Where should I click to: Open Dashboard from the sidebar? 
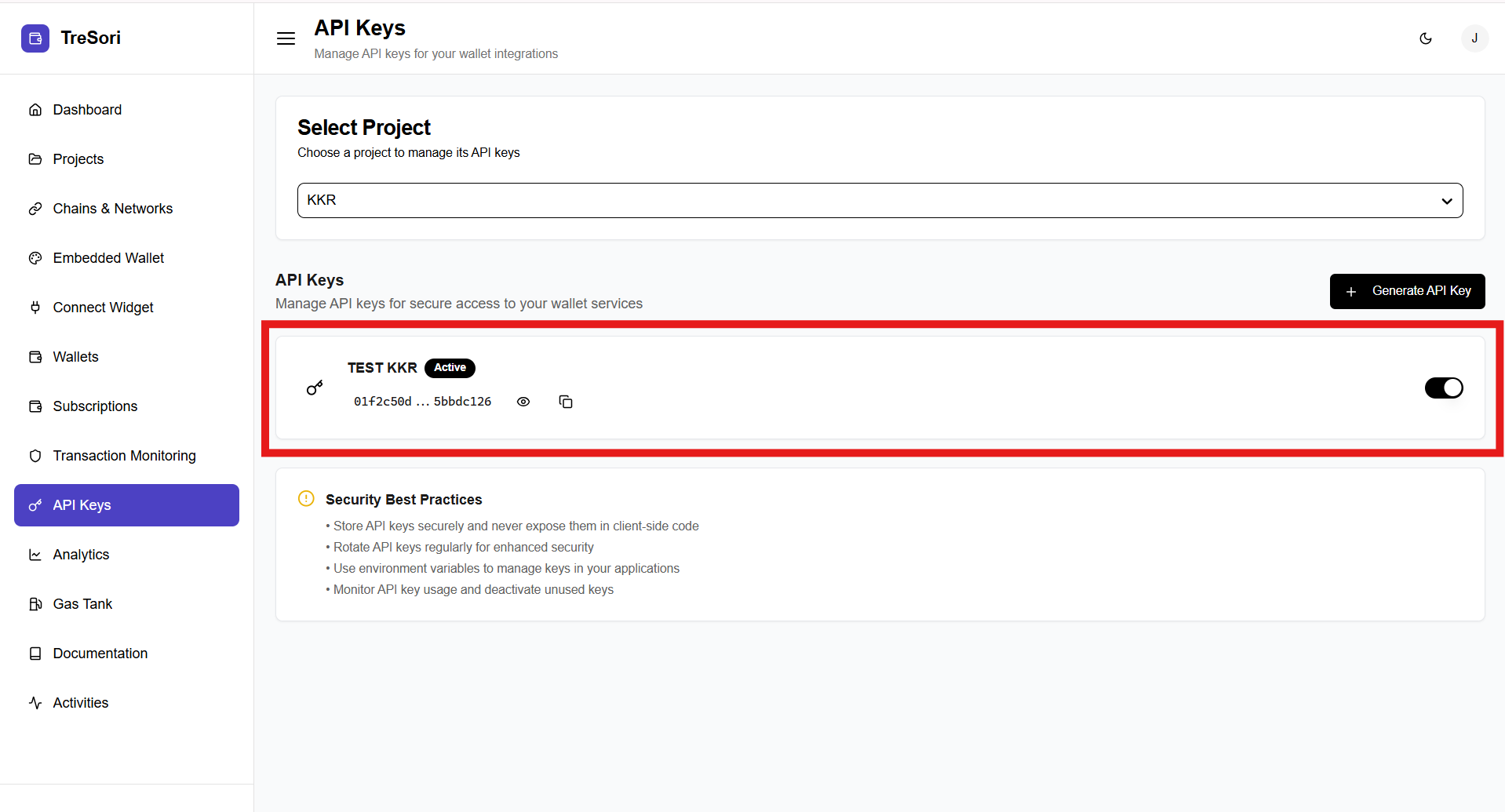(x=87, y=110)
